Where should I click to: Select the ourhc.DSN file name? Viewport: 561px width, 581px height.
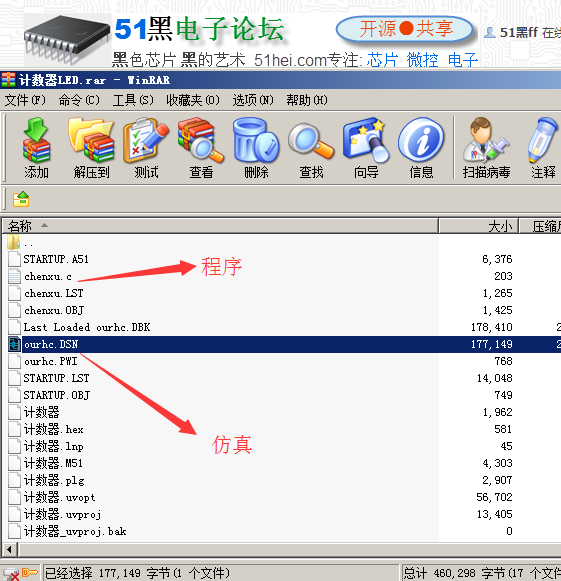click(51, 344)
